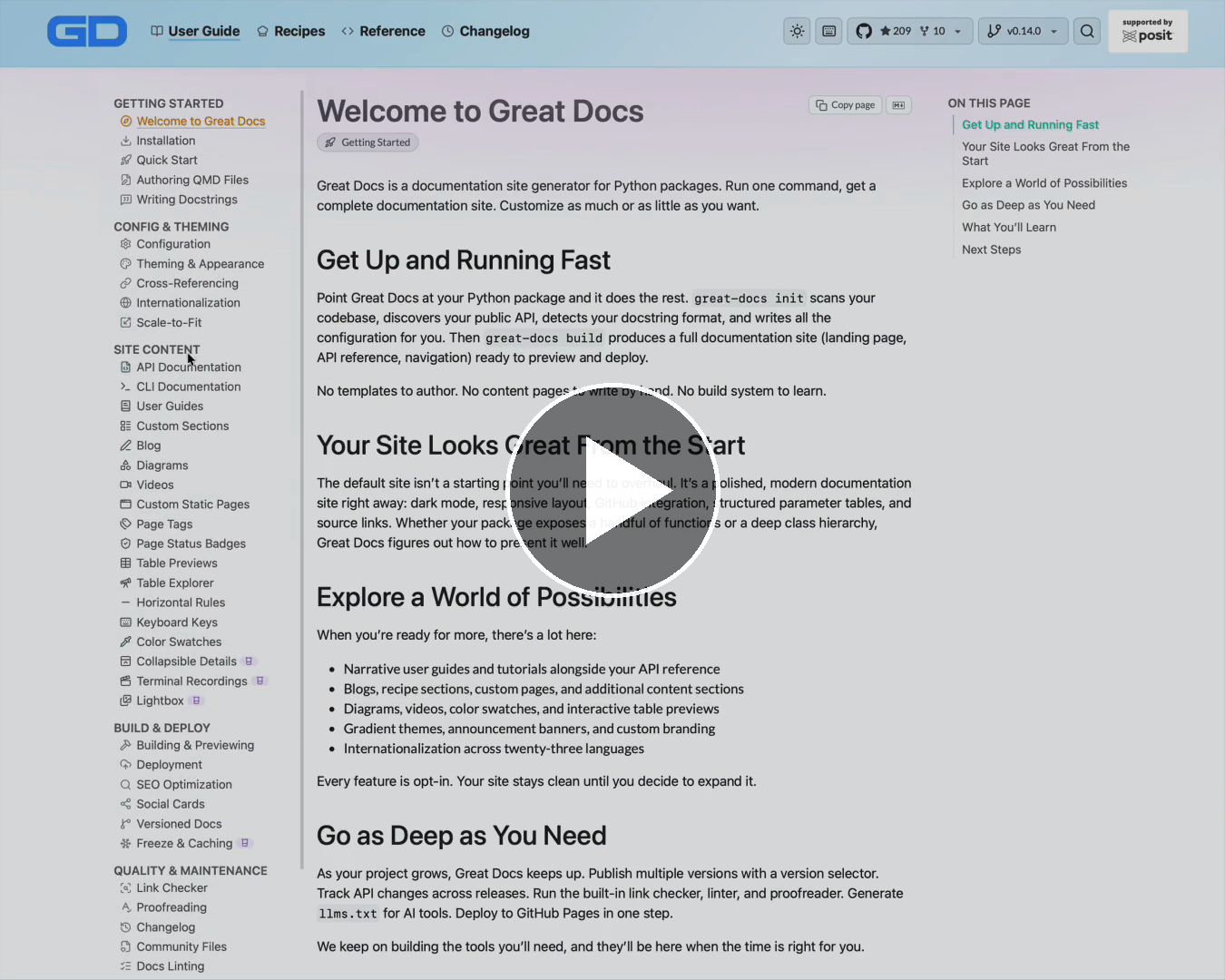Viewport: 1225px width, 980px height.
Task: Click the User Guides book icon
Action: 126,407
